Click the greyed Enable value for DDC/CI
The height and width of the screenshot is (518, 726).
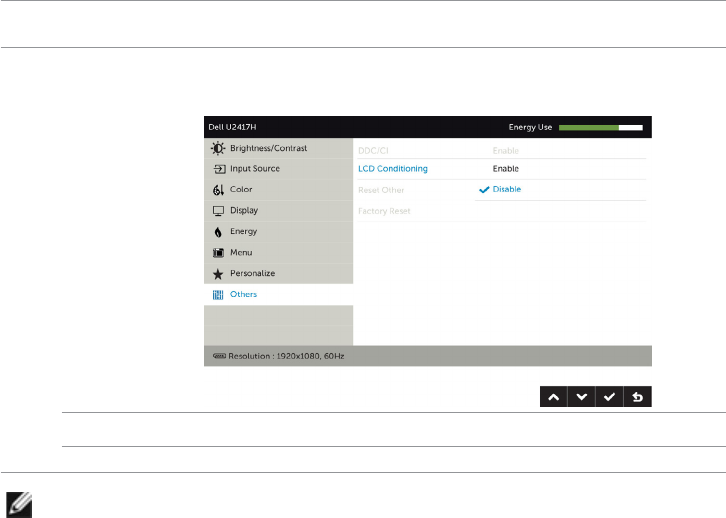pos(506,150)
